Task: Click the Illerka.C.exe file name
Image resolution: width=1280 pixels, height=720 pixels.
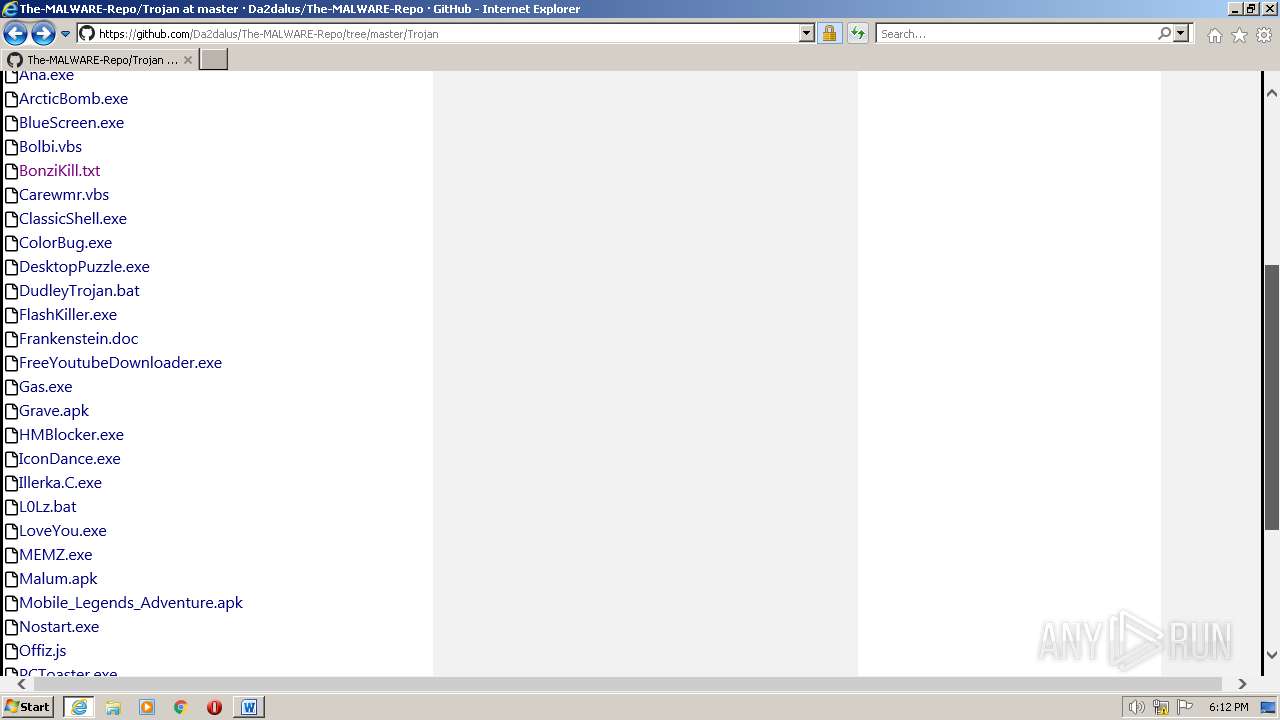Action: tap(60, 482)
